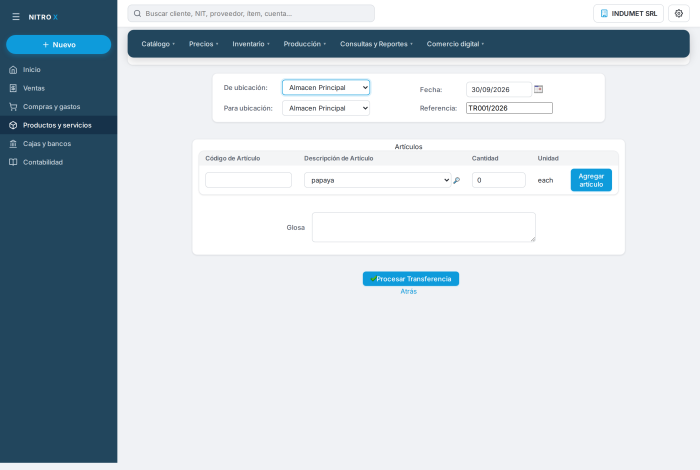700x470 pixels.
Task: Expand the Consultas y Reportes menu
Action: (x=376, y=44)
